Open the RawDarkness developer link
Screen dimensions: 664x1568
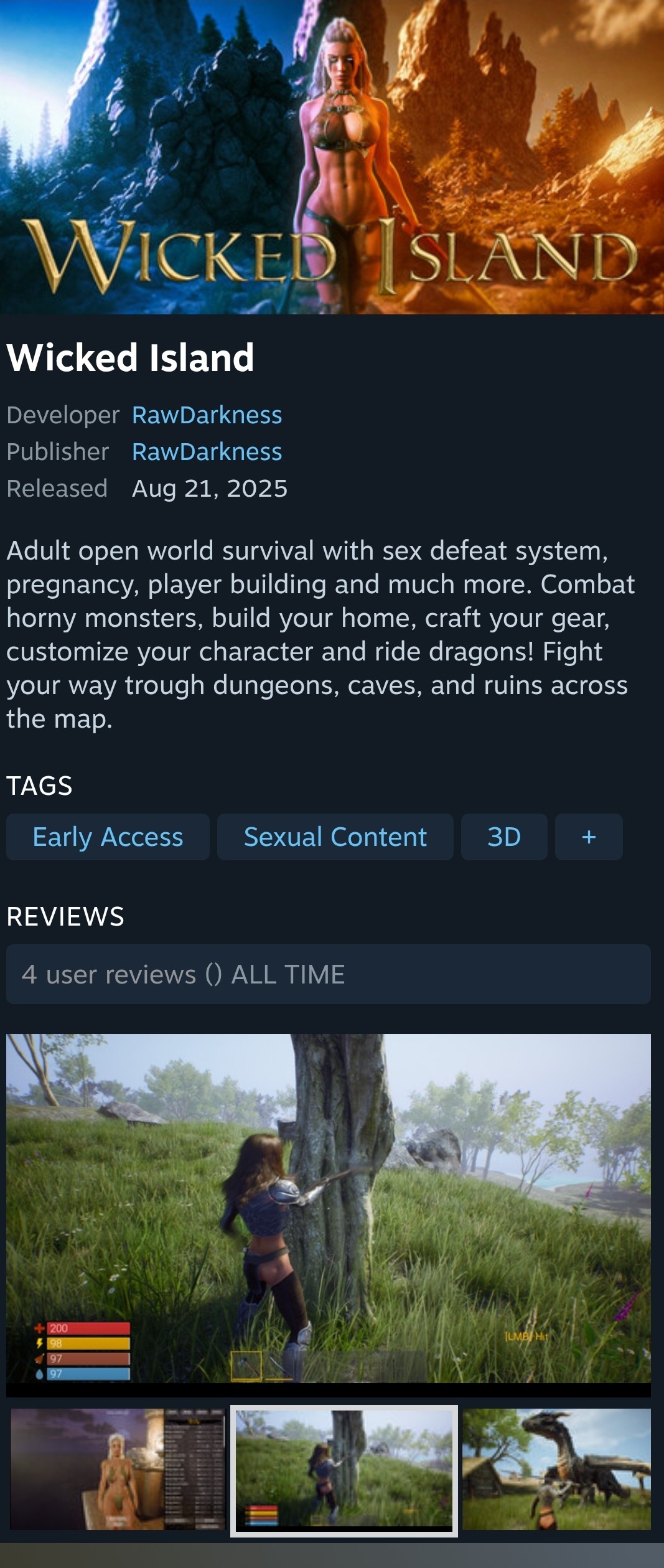tap(207, 415)
